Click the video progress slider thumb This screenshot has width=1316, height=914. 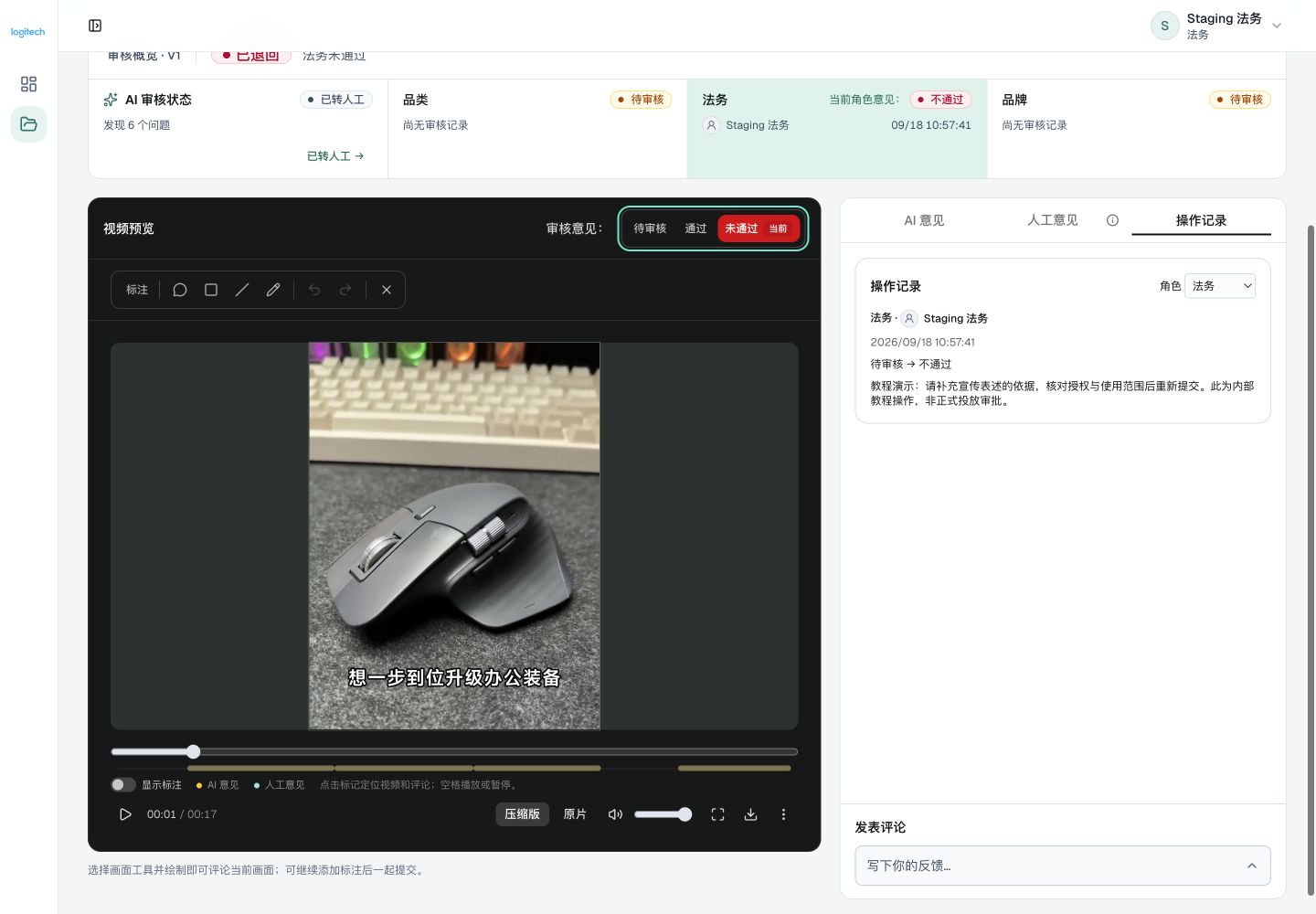[x=193, y=751]
